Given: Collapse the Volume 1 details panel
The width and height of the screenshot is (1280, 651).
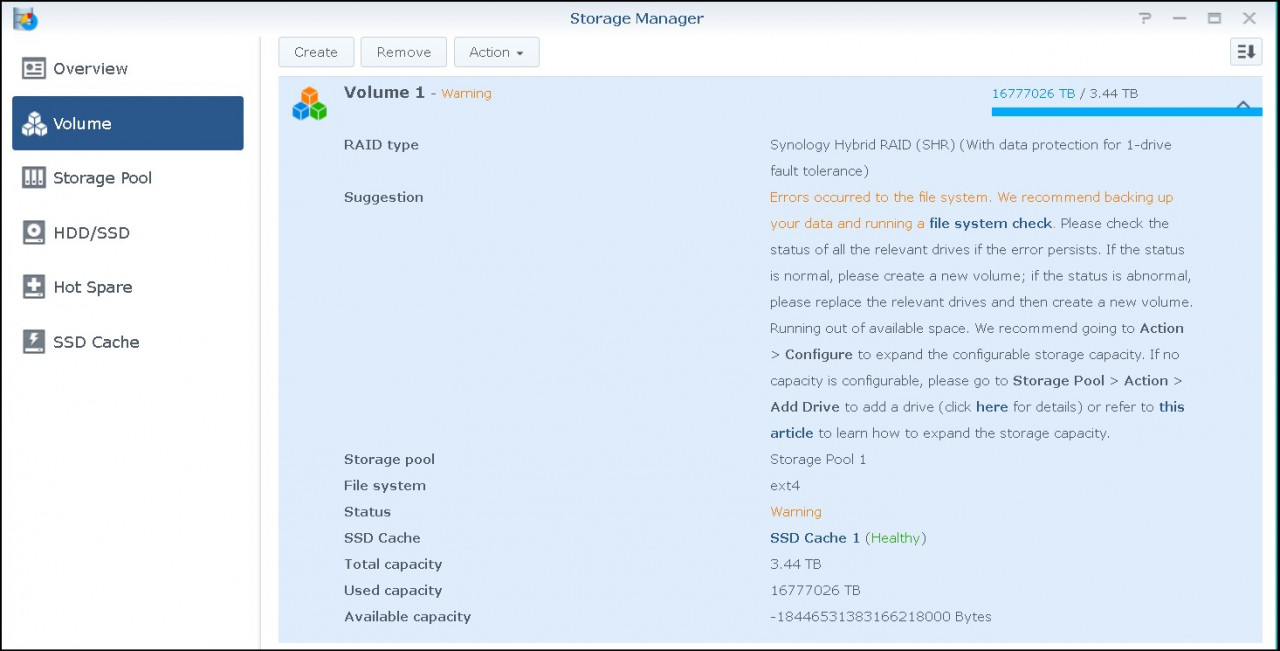Looking at the screenshot, I should (1243, 104).
